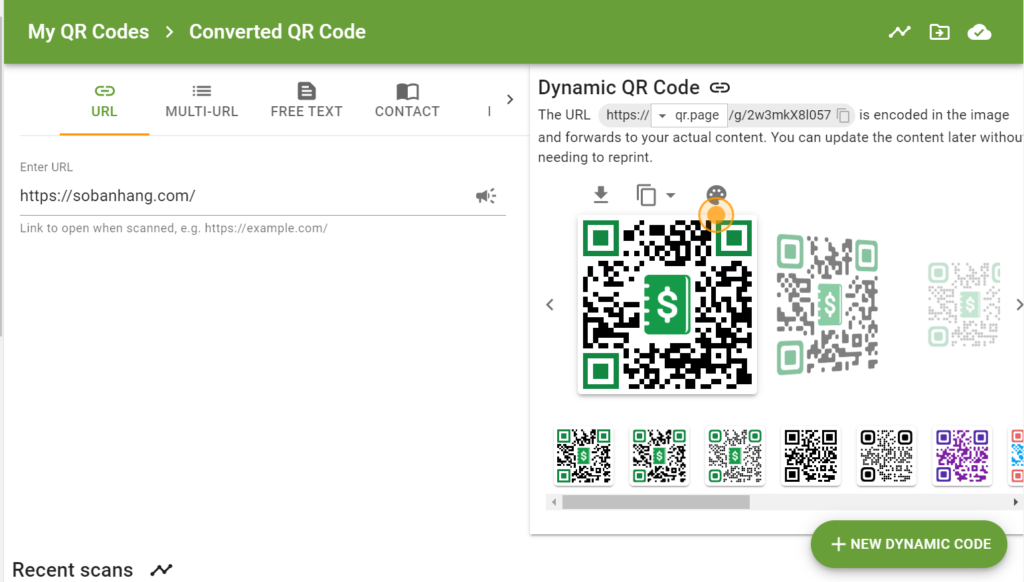Click the move-to-folder icon in header

939,31
